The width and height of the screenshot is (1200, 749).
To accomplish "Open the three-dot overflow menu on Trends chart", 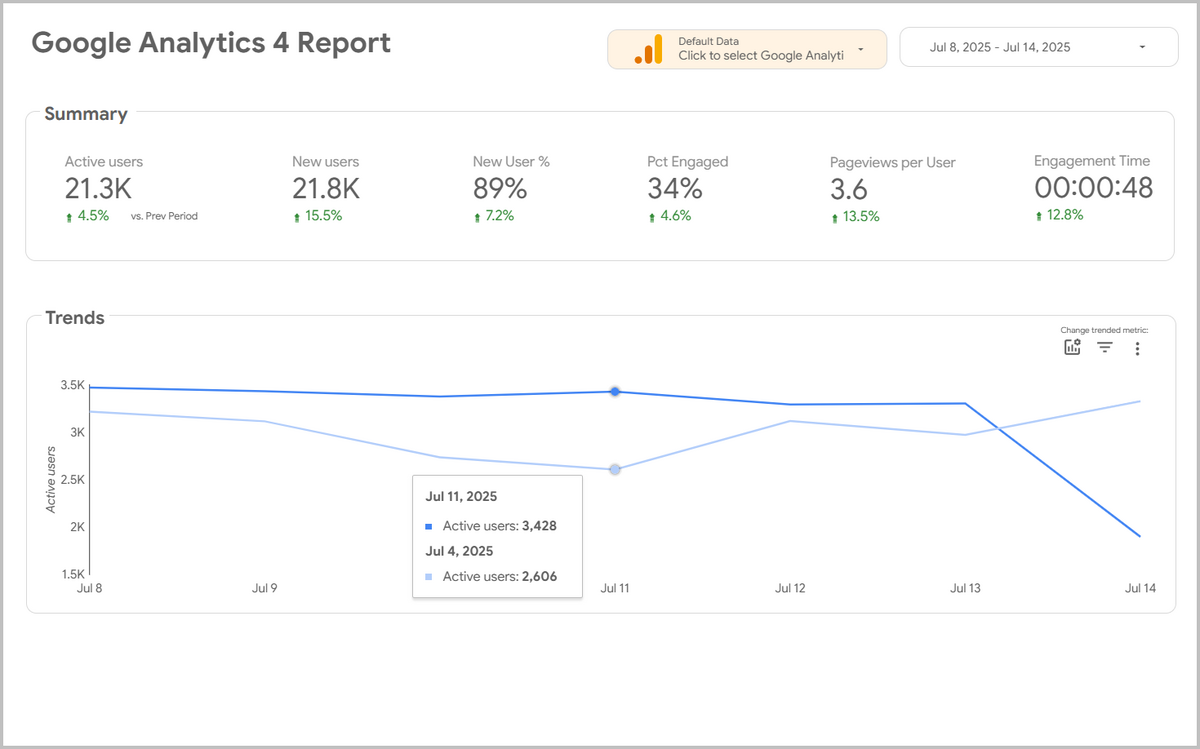I will [1137, 347].
